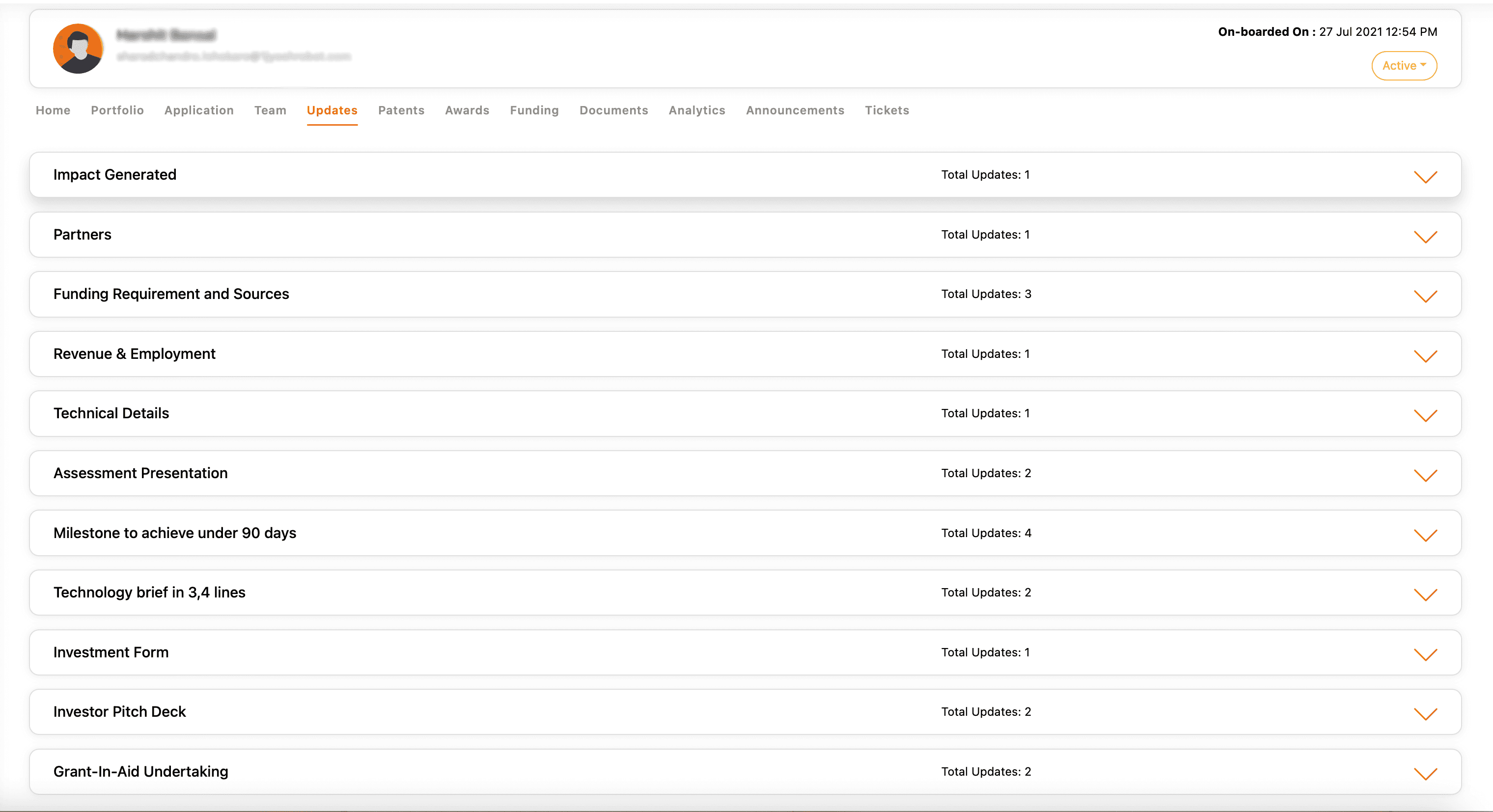Expand Funding Requirement and Sources chevron
The width and height of the screenshot is (1493, 812).
pyautogui.click(x=1425, y=296)
